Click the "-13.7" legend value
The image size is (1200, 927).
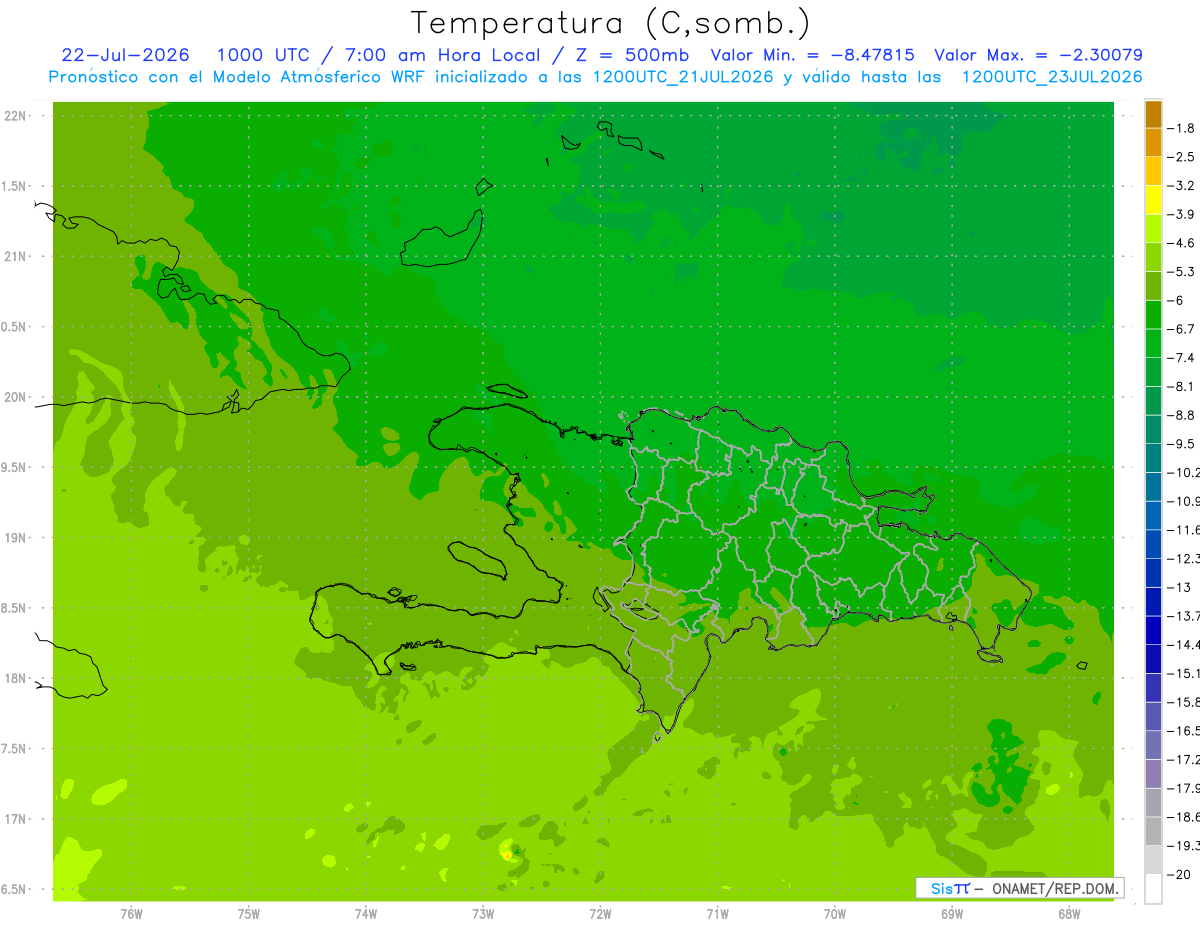click(x=1184, y=616)
